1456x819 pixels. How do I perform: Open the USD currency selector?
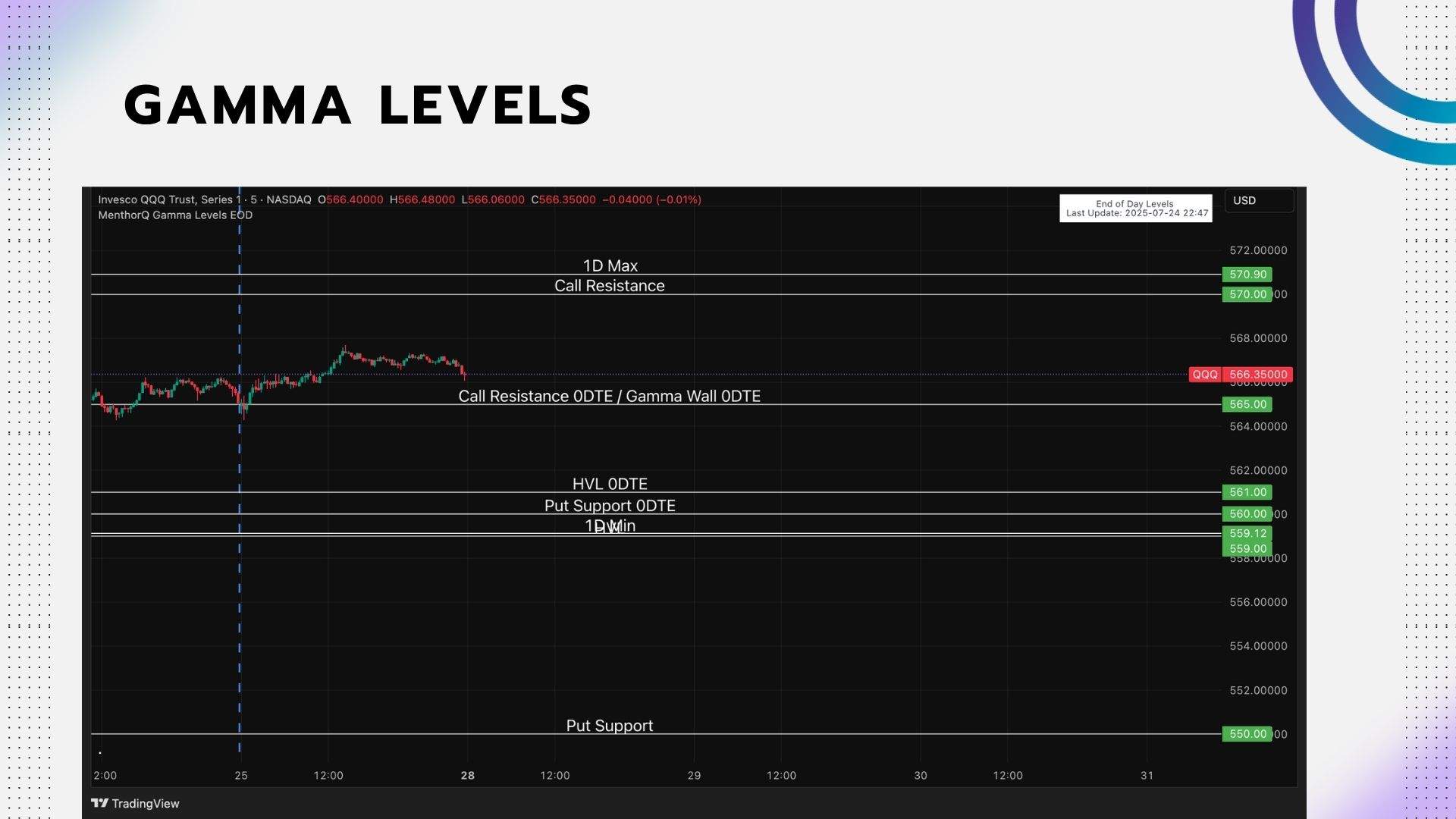1244,200
